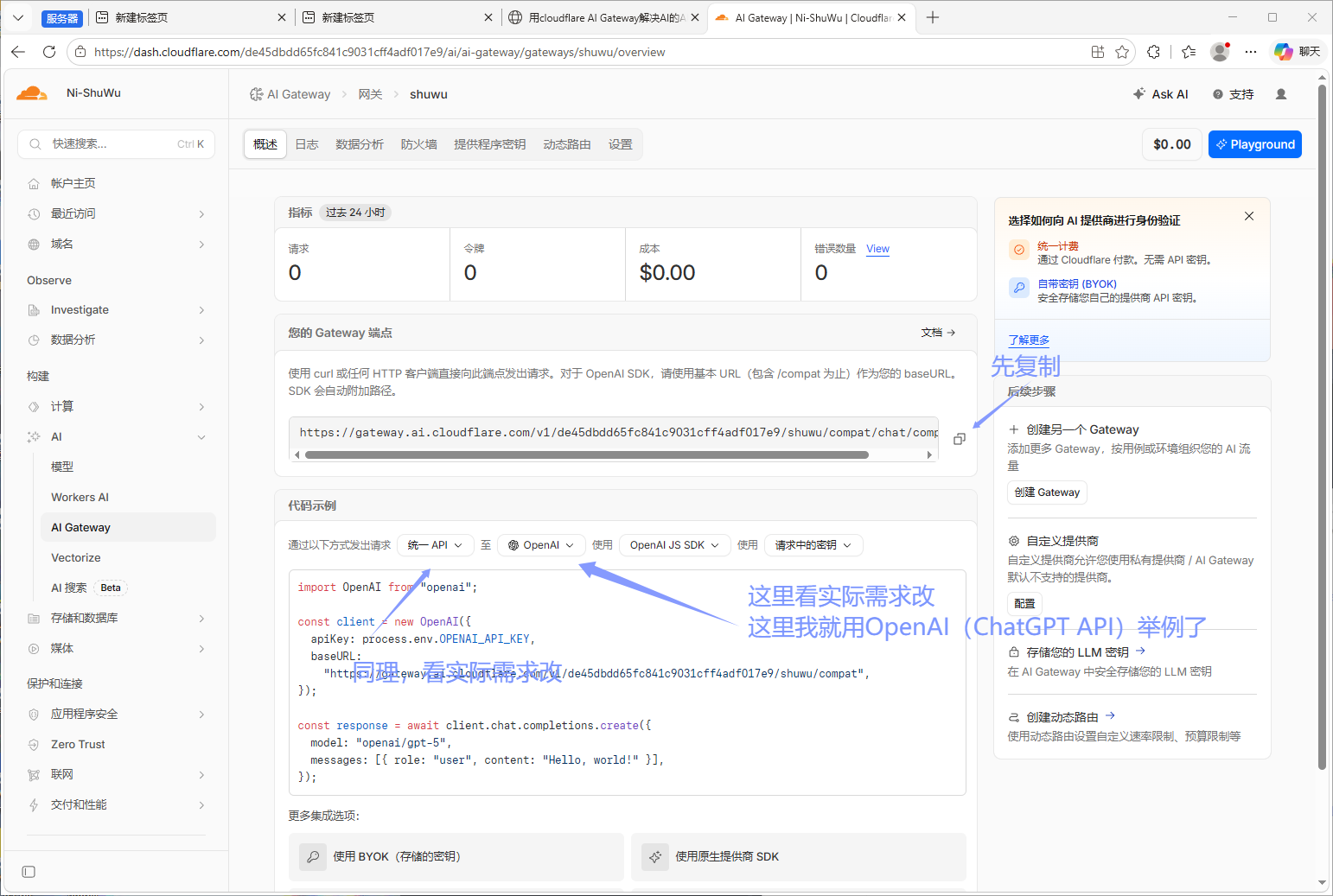1333x896 pixels.
Task: Open Workers AI in the sidebar
Action: pyautogui.click(x=128, y=497)
